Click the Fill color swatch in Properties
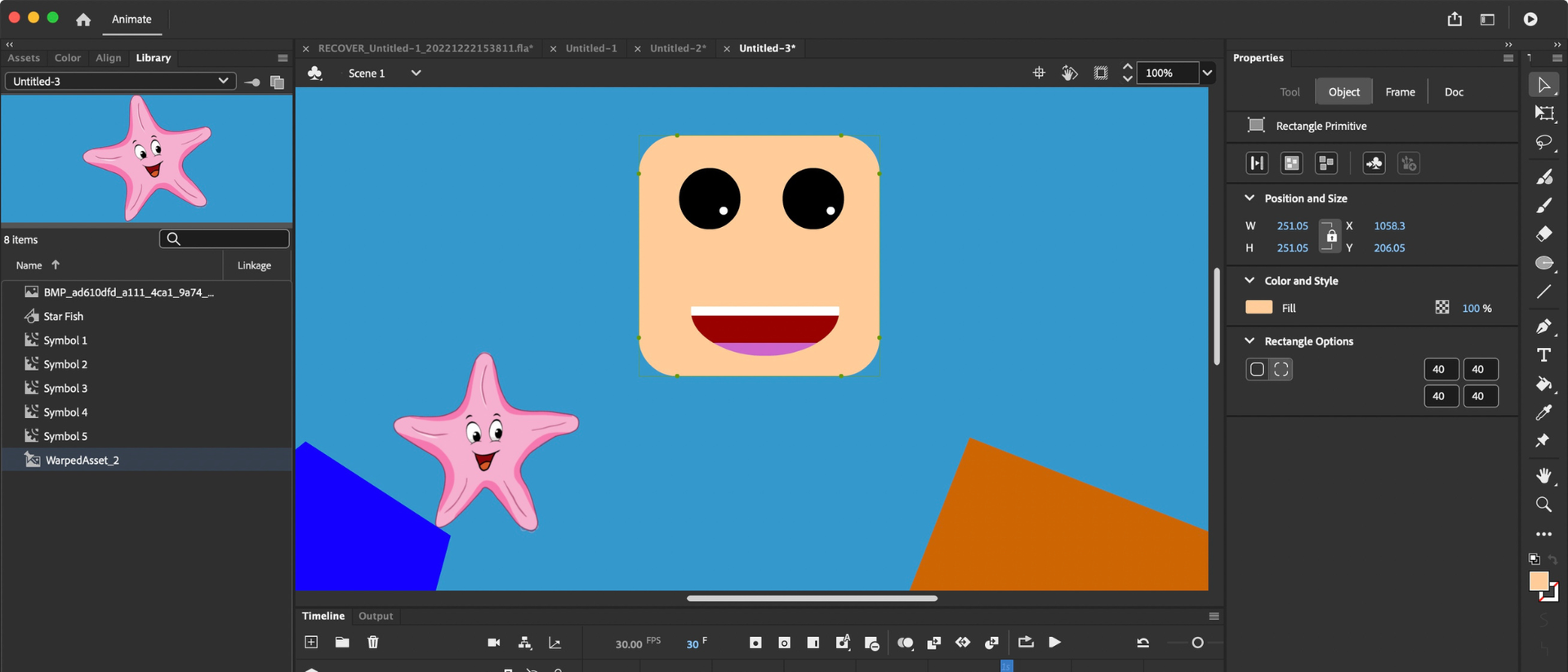 tap(1258, 307)
